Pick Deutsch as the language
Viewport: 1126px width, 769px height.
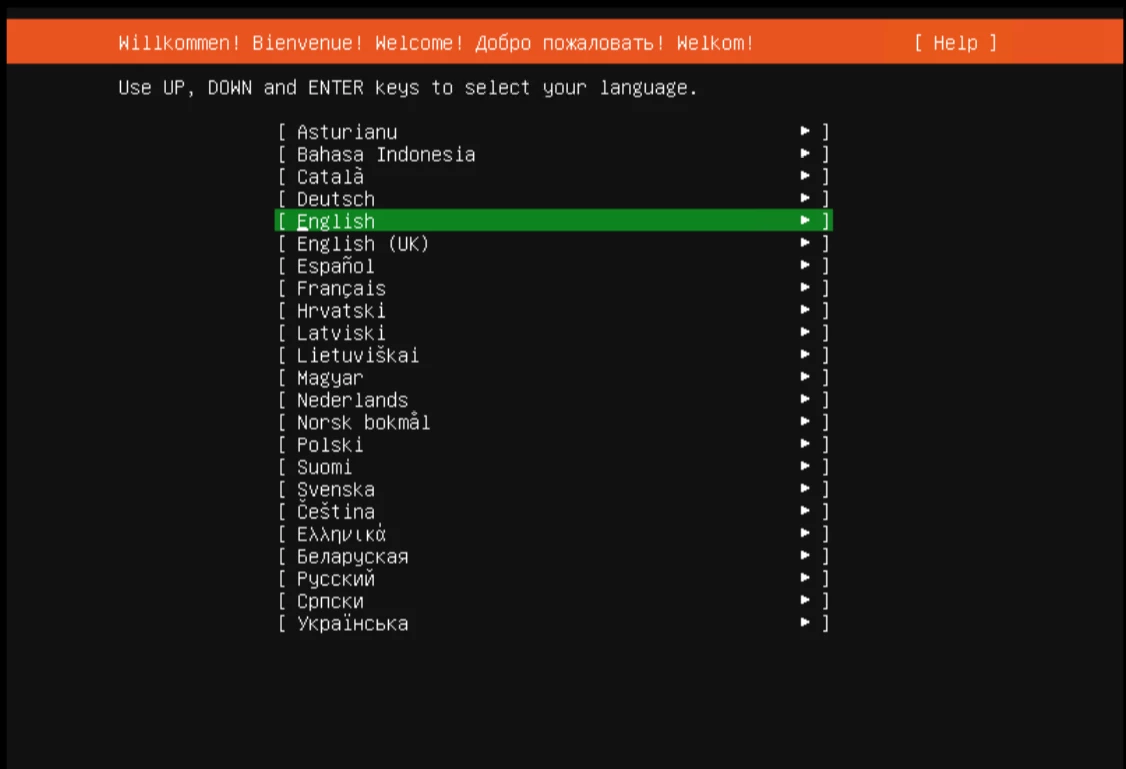pyautogui.click(x=554, y=199)
